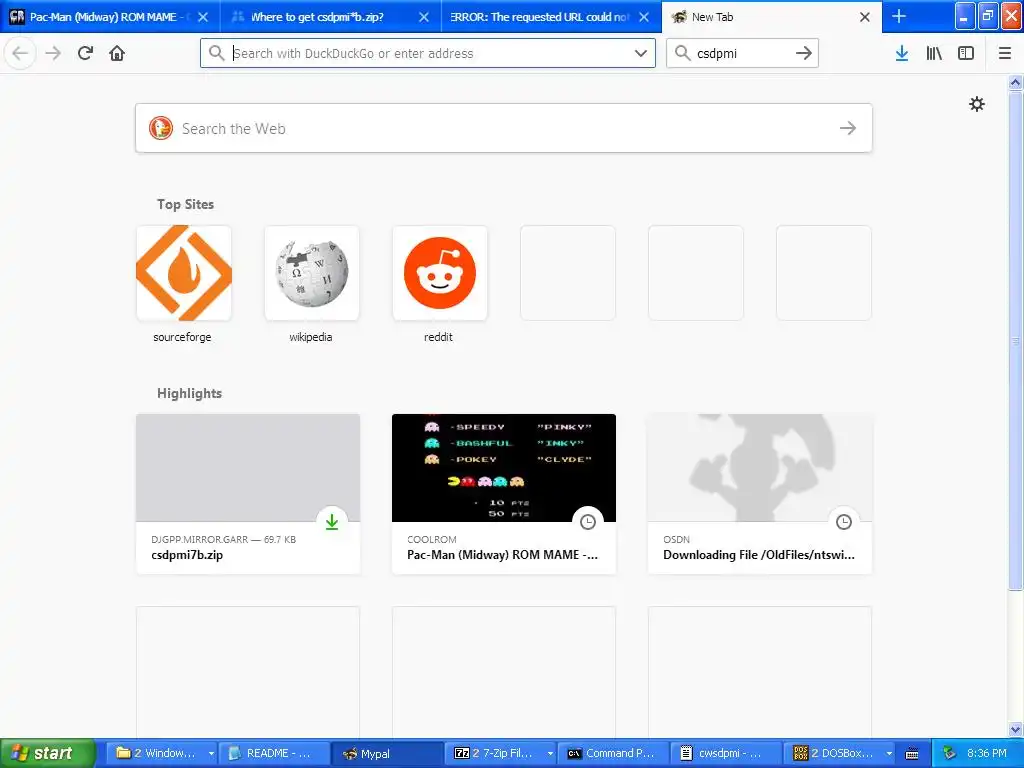Switch to README taskbar window

tap(274, 753)
